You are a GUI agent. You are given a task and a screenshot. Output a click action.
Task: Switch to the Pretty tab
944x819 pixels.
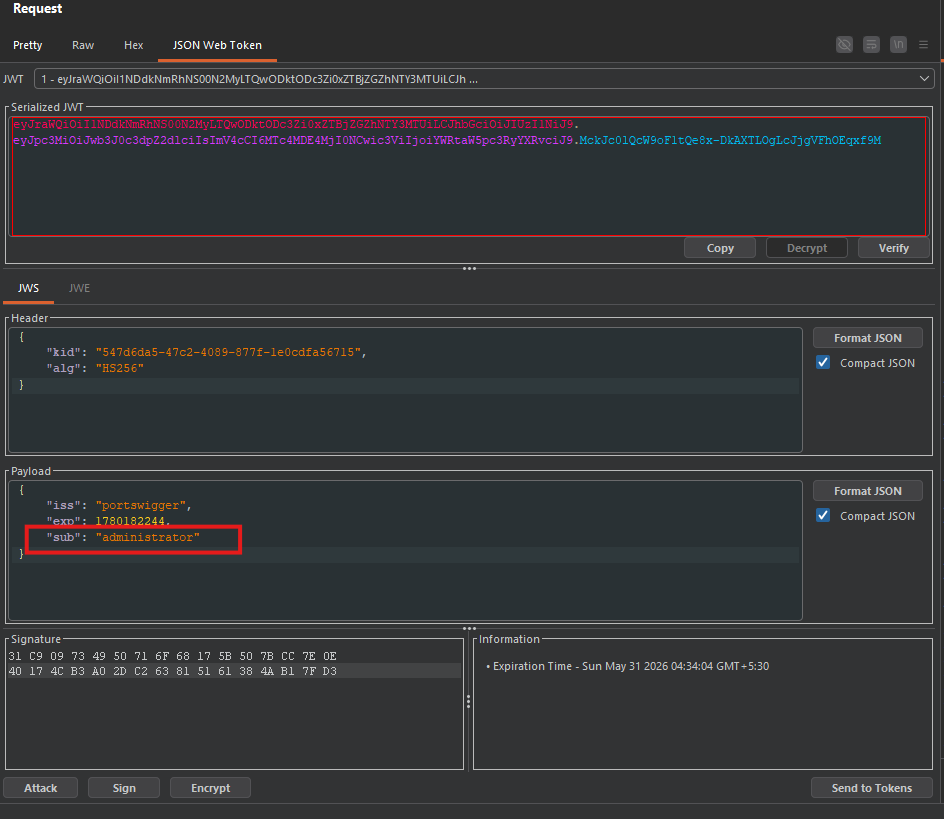pyautogui.click(x=28, y=45)
